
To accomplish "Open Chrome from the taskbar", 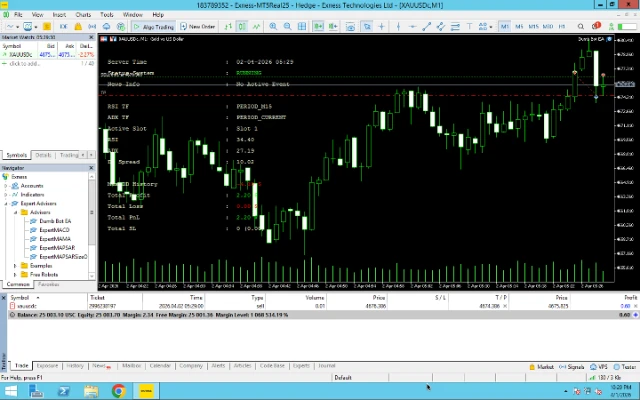I will [x=119, y=391].
